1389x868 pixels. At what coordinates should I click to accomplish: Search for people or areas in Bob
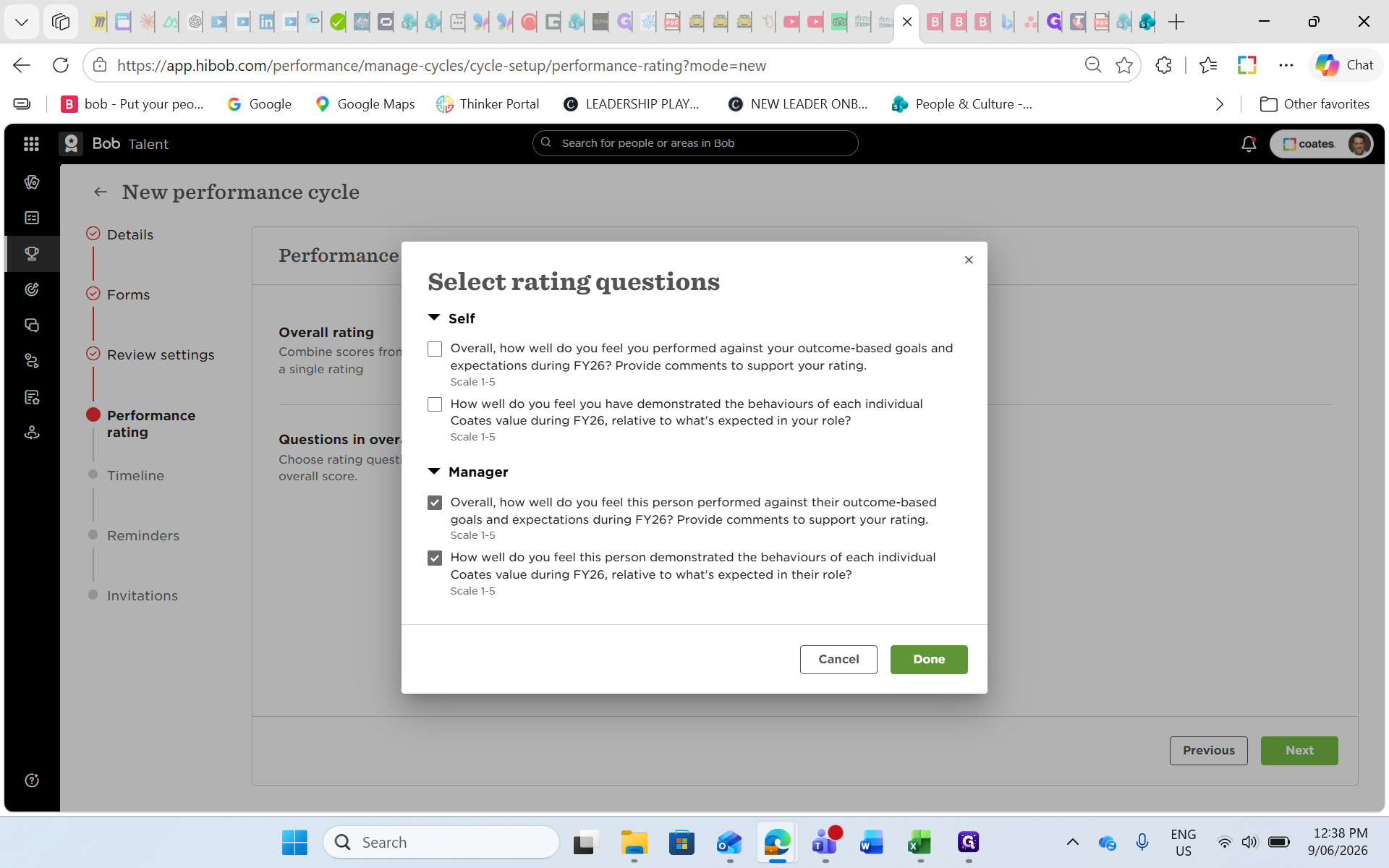pos(695,143)
